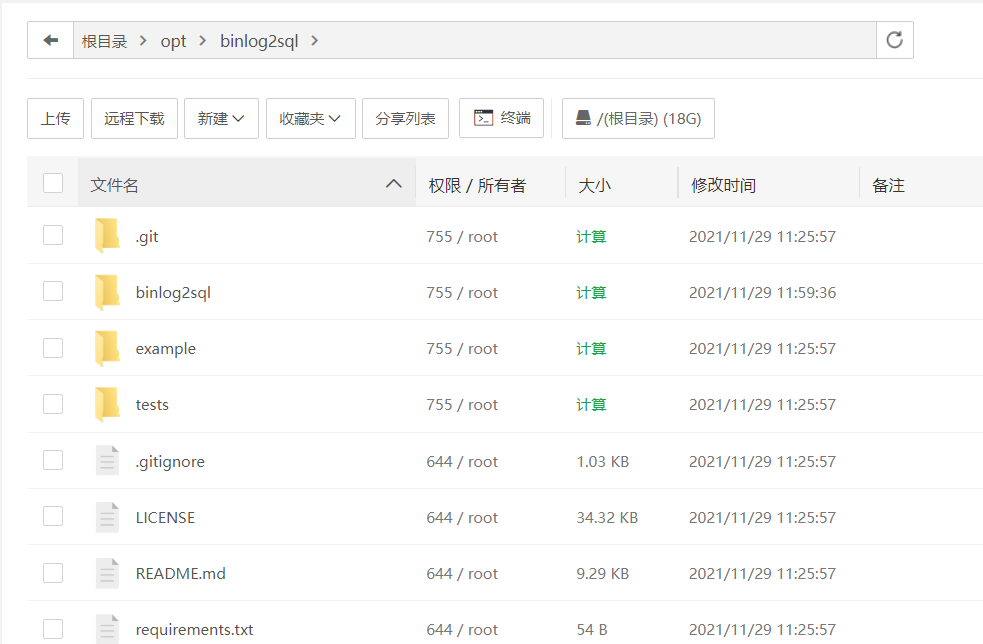The width and height of the screenshot is (983, 644).
Task: Click 计算 size for binlog2sql folder
Action: pyautogui.click(x=591, y=293)
